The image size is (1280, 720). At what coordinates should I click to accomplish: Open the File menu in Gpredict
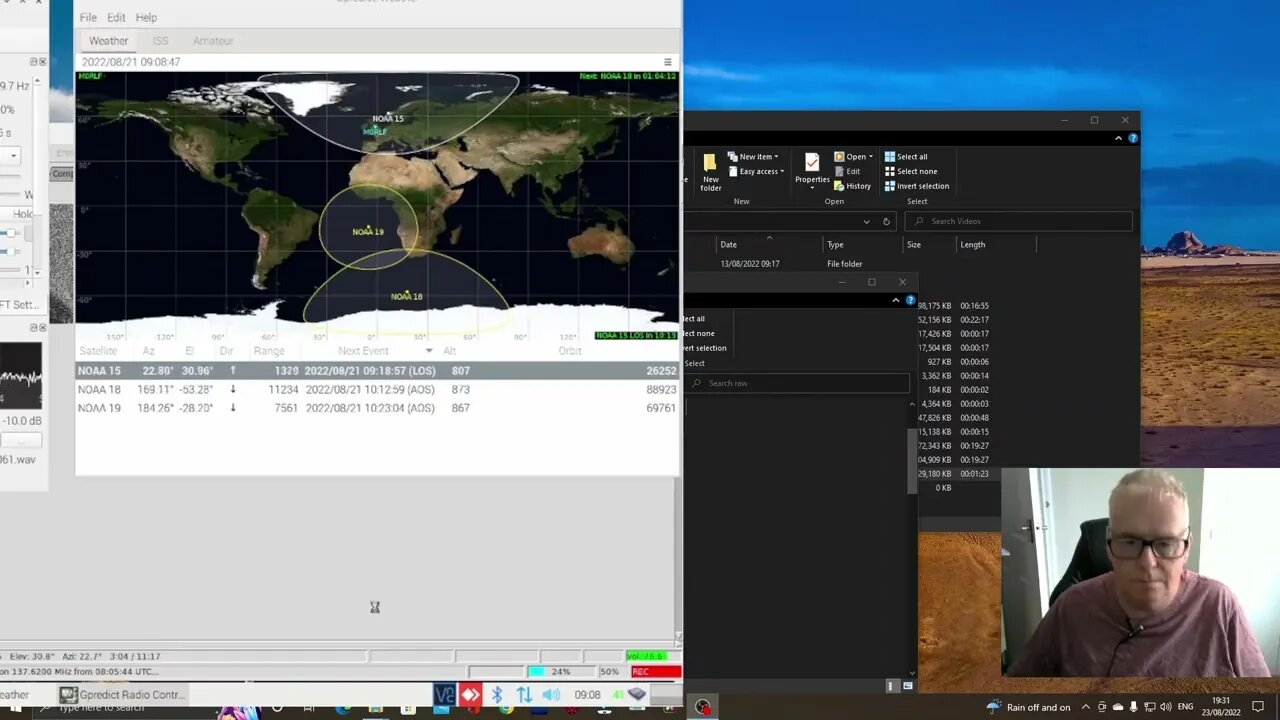(88, 17)
